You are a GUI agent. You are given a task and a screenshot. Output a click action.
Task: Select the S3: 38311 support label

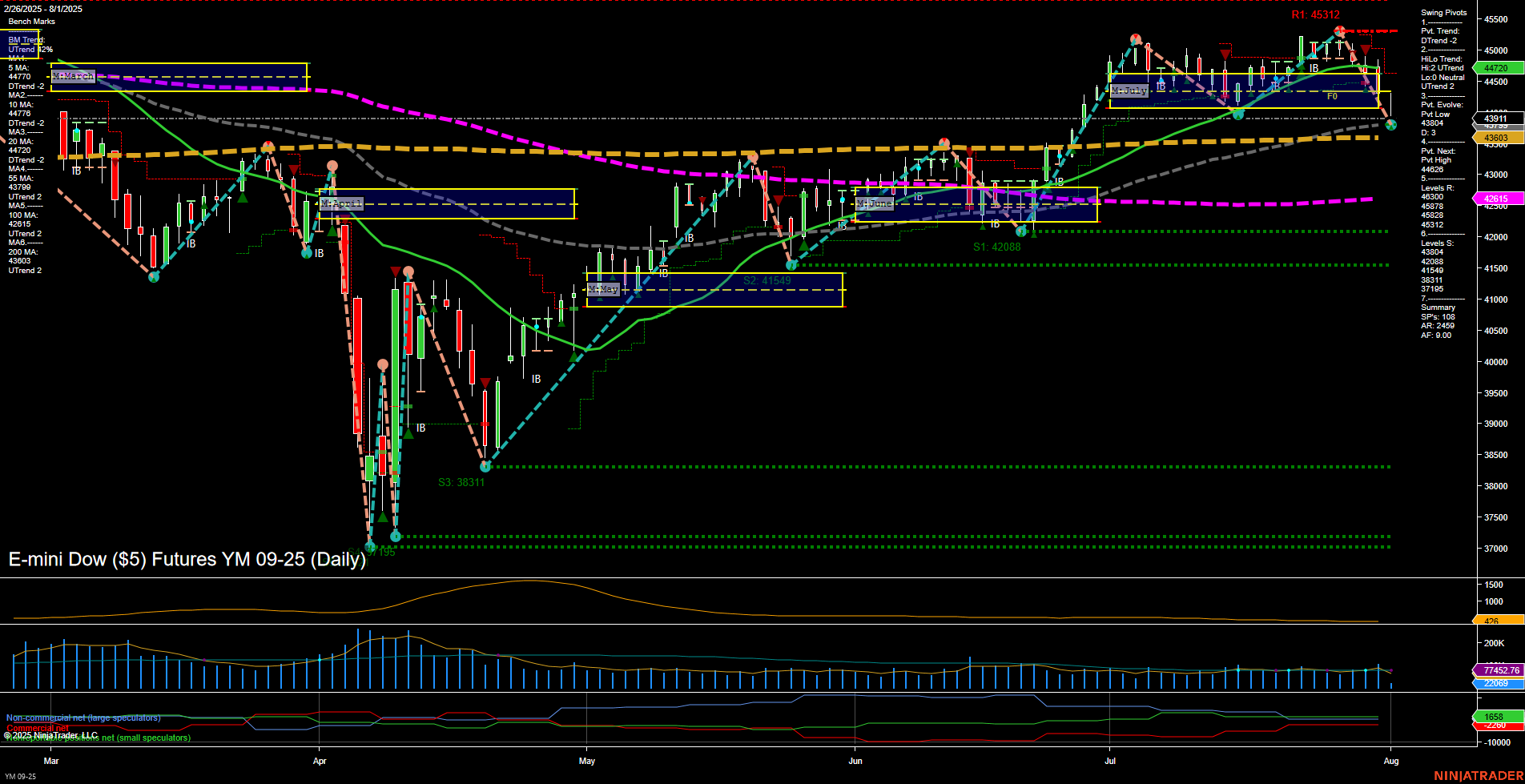click(461, 483)
